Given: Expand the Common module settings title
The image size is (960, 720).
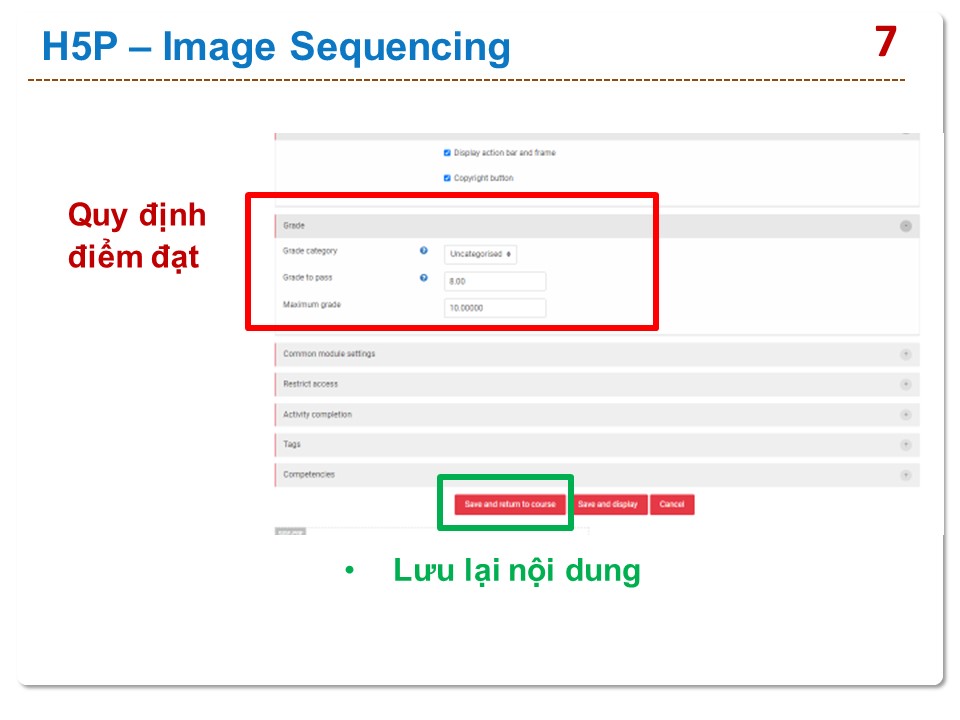Looking at the screenshot, I should [329, 354].
